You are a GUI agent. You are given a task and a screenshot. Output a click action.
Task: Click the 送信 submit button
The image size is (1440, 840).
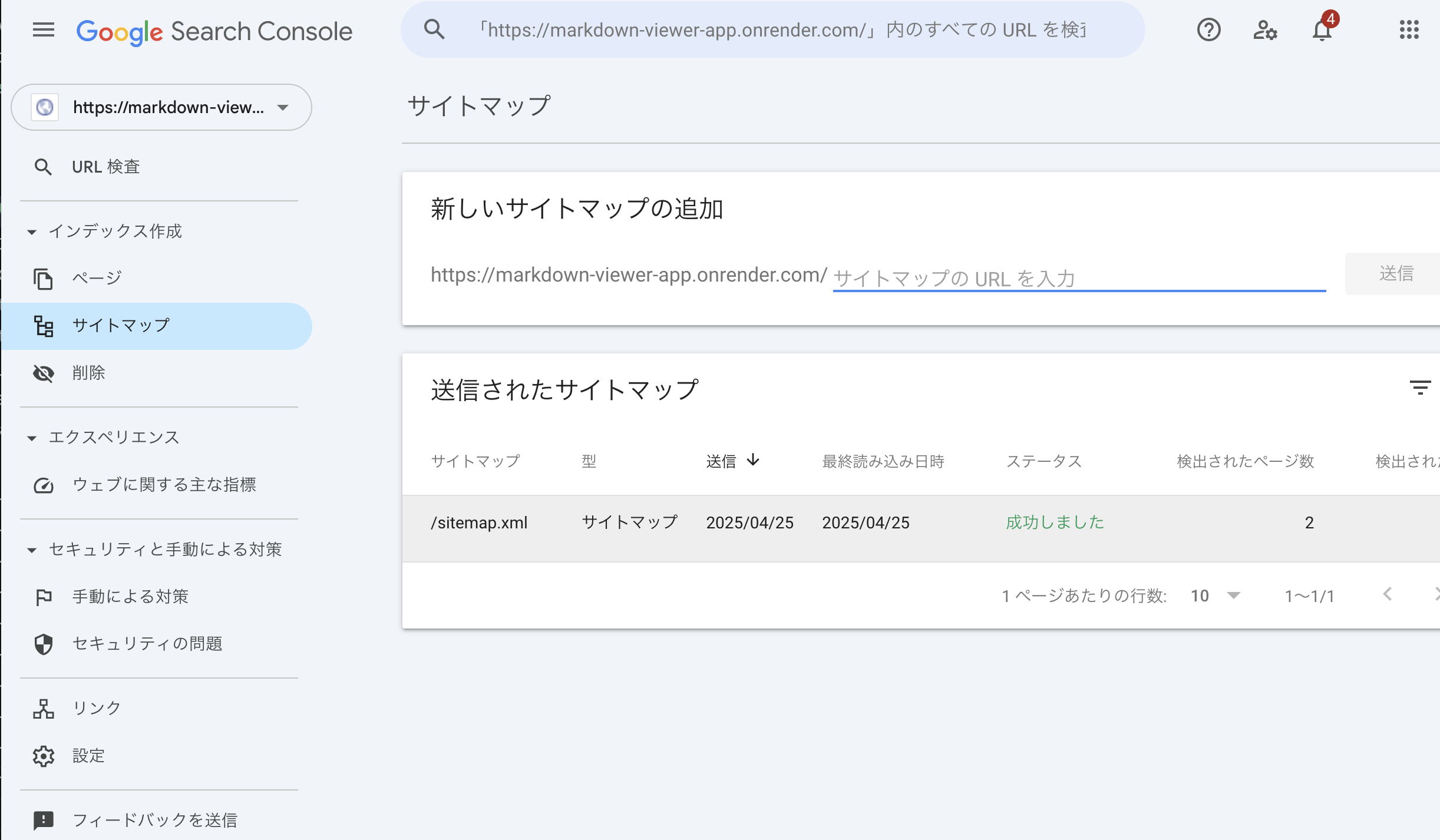point(1393,274)
